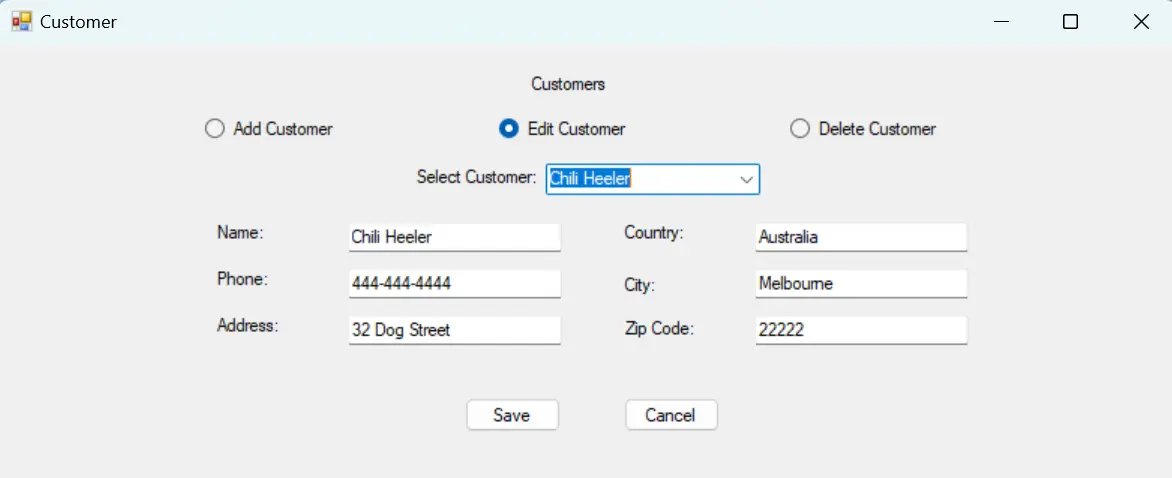Click the City: label
The width and height of the screenshot is (1172, 478).
click(x=639, y=285)
